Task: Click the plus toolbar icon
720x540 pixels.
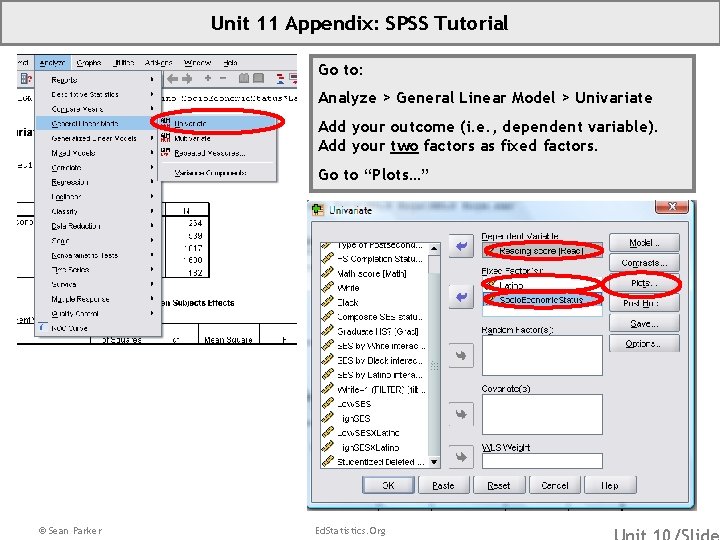Action: [208, 79]
